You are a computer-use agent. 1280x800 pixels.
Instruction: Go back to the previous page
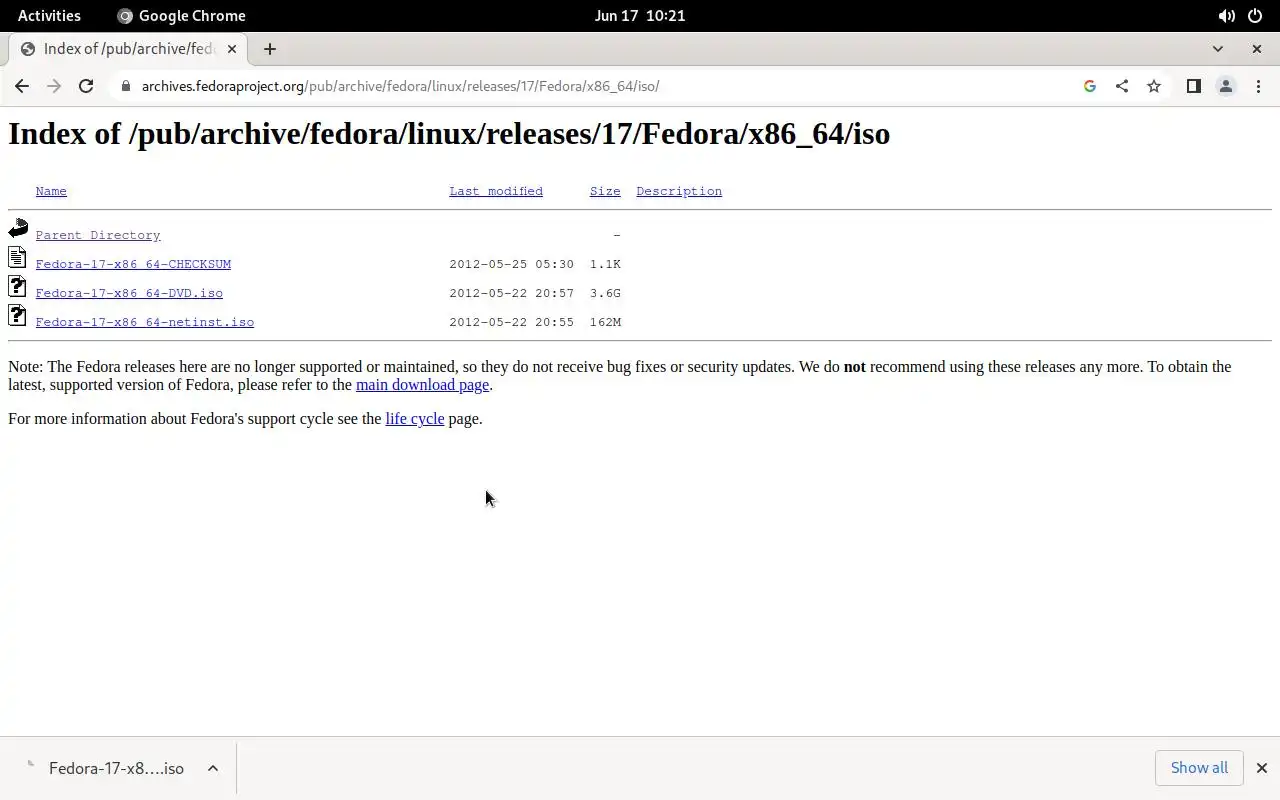pyautogui.click(x=22, y=86)
